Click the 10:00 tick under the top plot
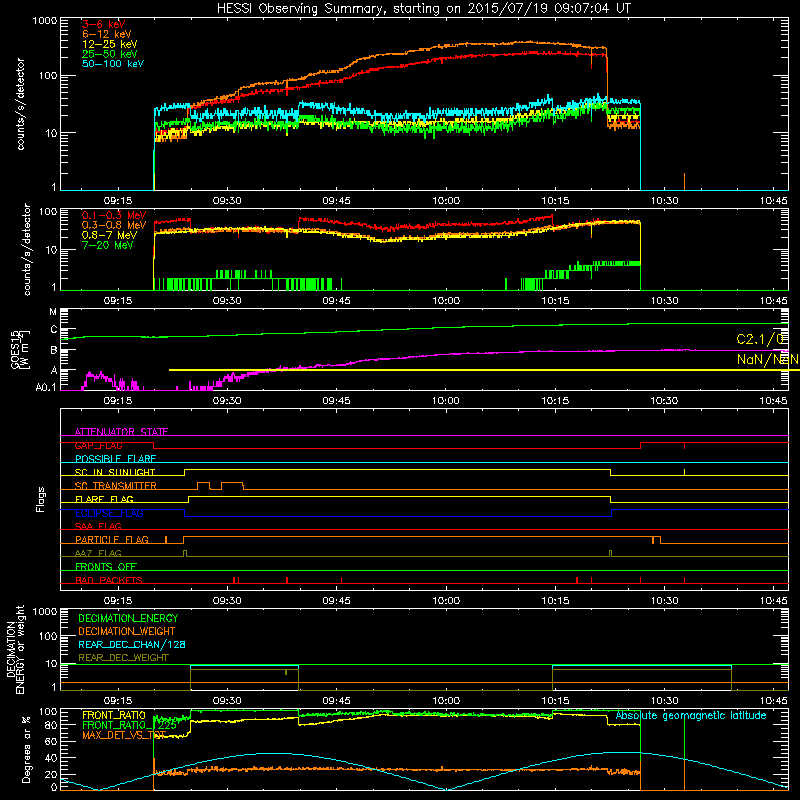800x800 pixels. pyautogui.click(x=446, y=201)
